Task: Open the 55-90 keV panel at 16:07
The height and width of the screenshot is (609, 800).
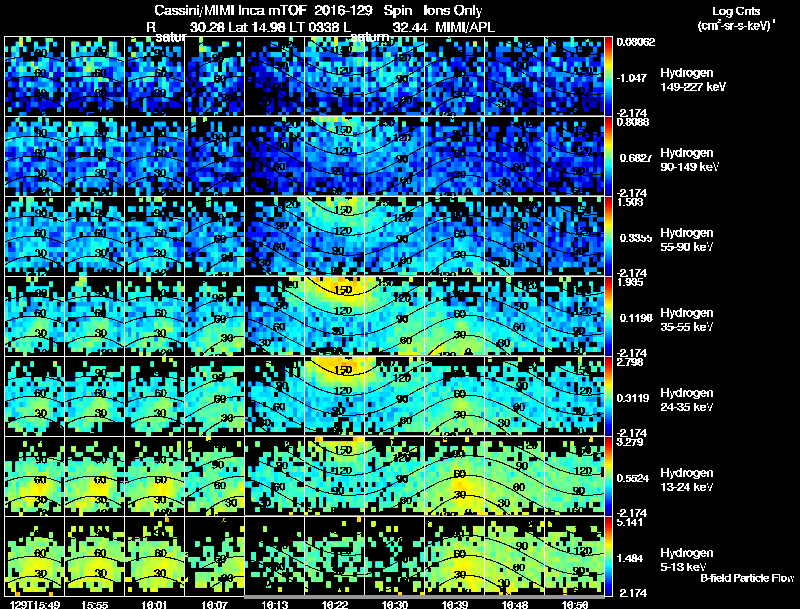Action: [x=215, y=236]
